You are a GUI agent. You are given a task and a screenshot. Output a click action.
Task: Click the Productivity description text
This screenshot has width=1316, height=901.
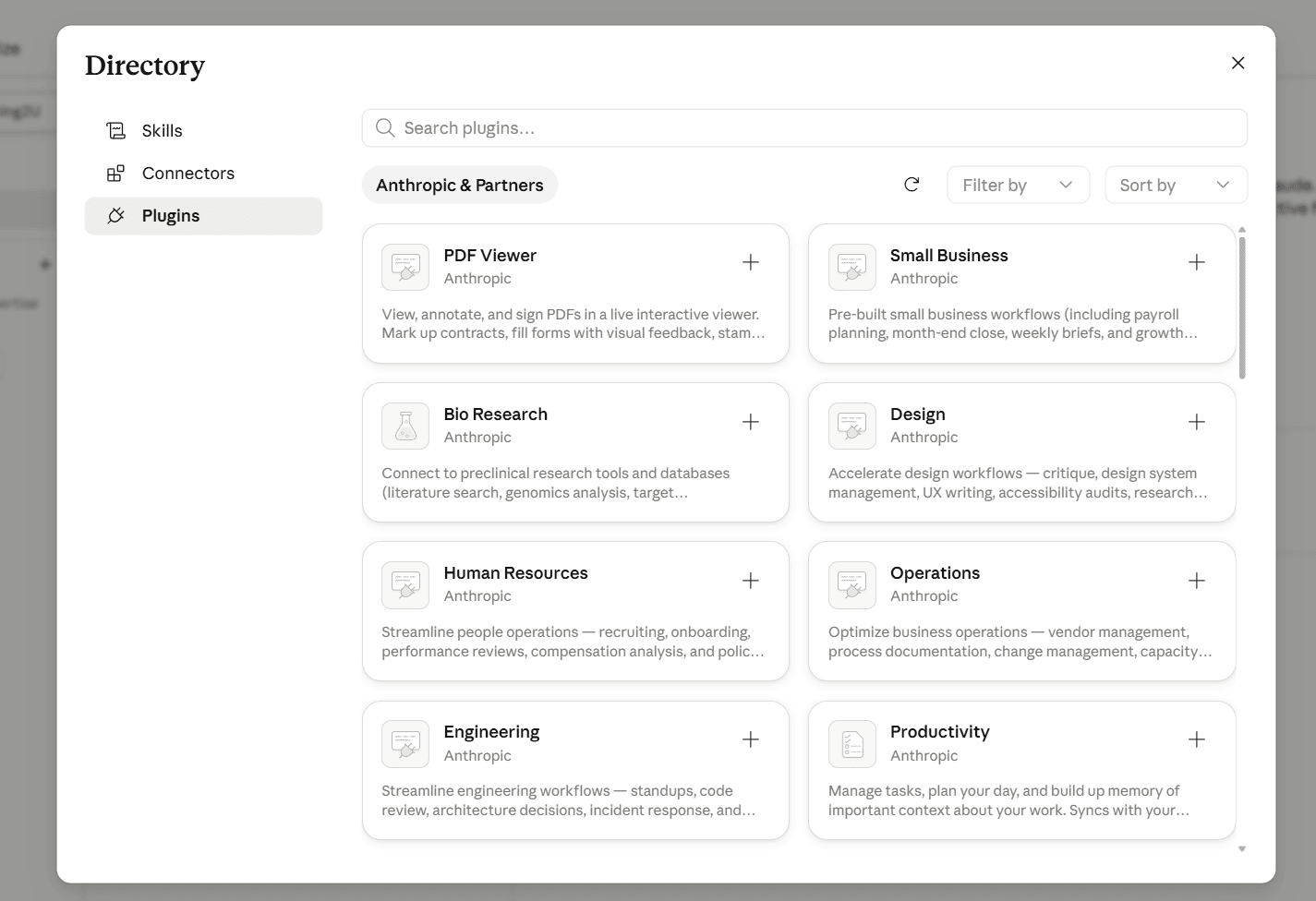pyautogui.click(x=1008, y=800)
